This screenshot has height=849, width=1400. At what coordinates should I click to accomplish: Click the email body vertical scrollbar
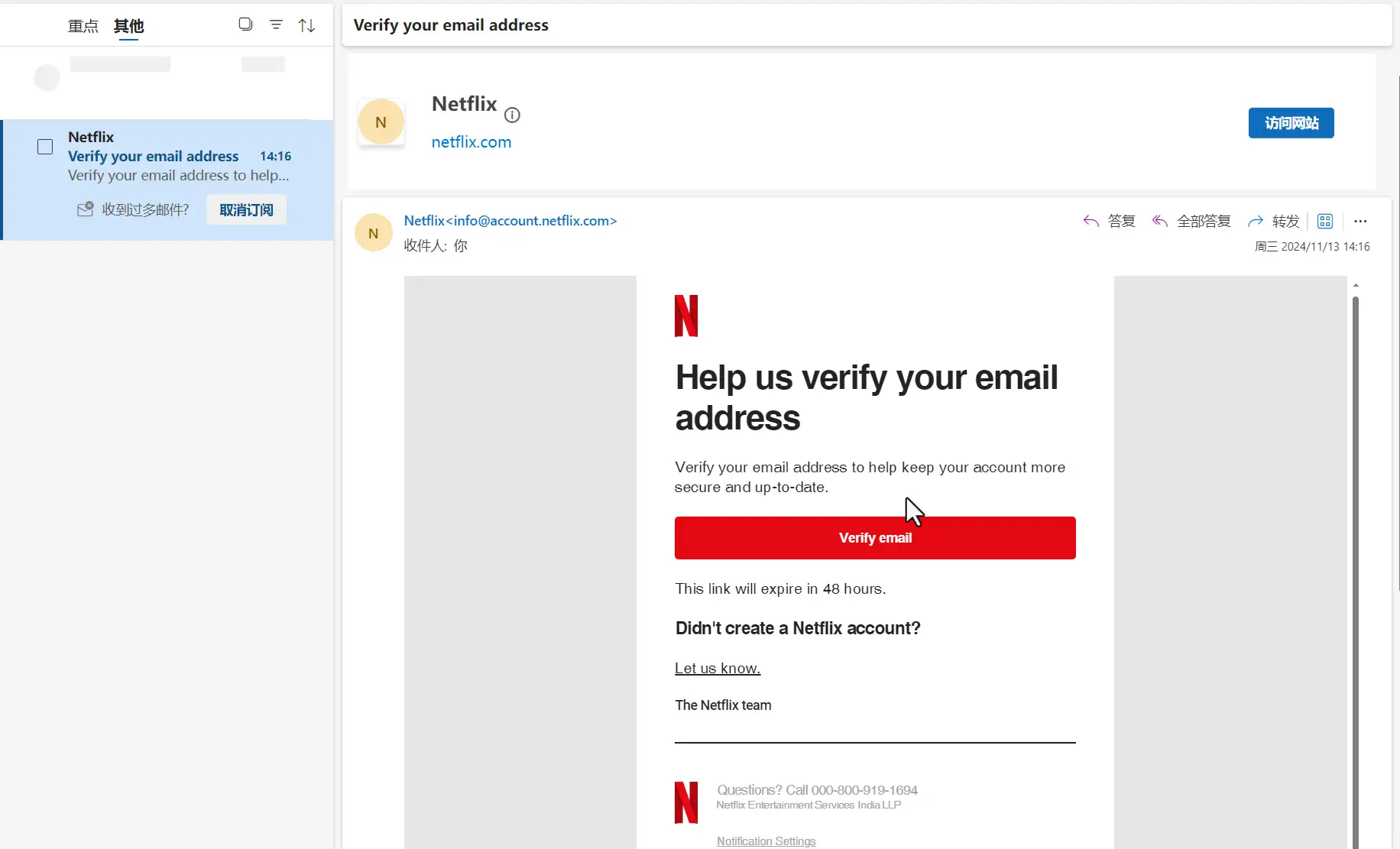1356,573
